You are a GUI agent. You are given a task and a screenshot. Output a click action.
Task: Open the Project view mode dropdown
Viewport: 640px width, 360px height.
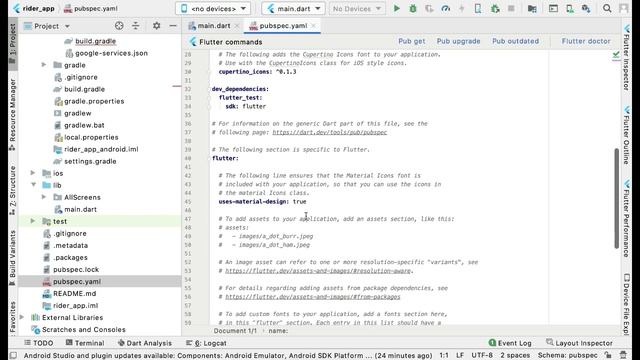pos(47,26)
